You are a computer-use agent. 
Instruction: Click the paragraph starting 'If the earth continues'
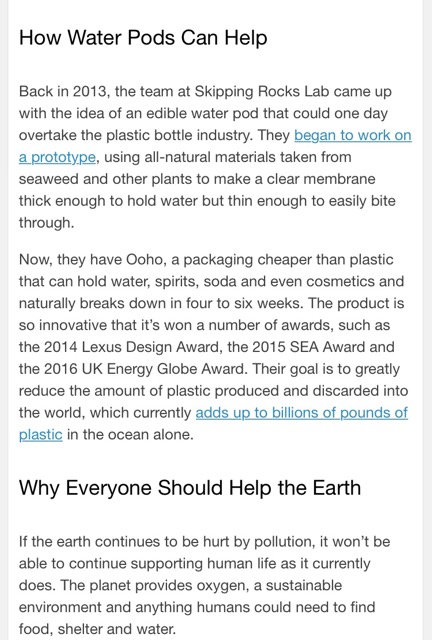[x=204, y=585]
